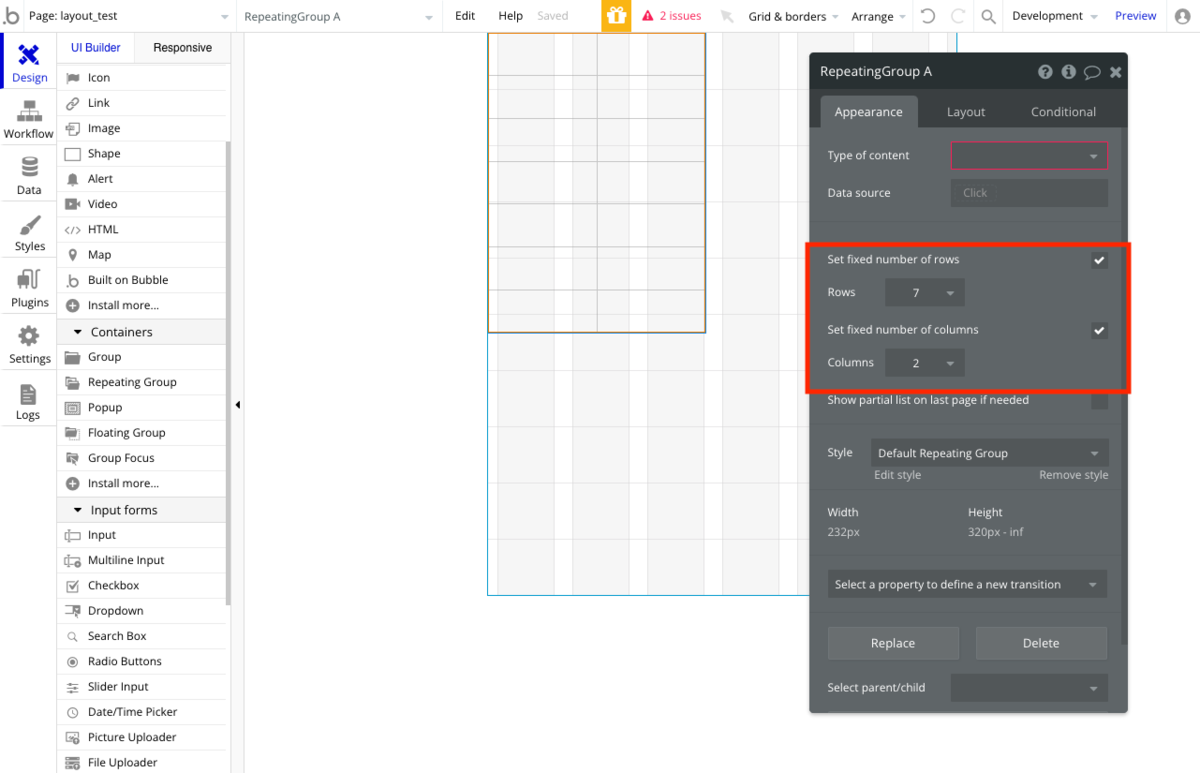This screenshot has width=1200, height=773.
Task: Click the undo arrow icon
Action: tap(928, 16)
